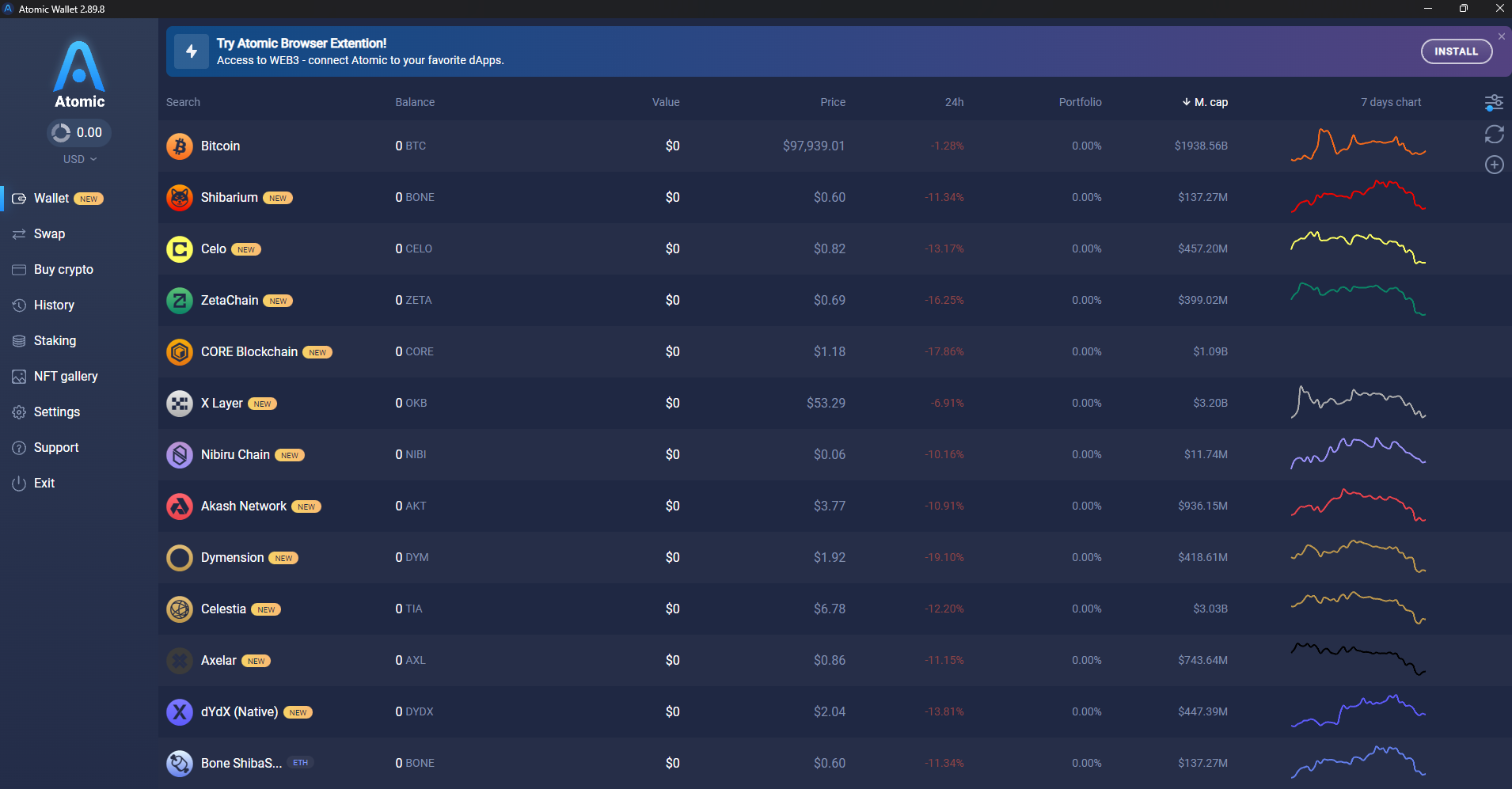Viewport: 1512px width, 789px height.
Task: Click the Akash Network coin icon
Action: 180,506
